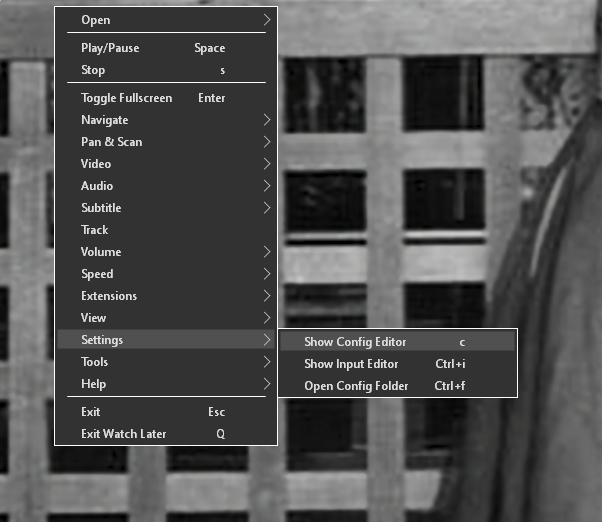This screenshot has width=602, height=522.
Task: Open the Video submenu
Action: (x=166, y=164)
